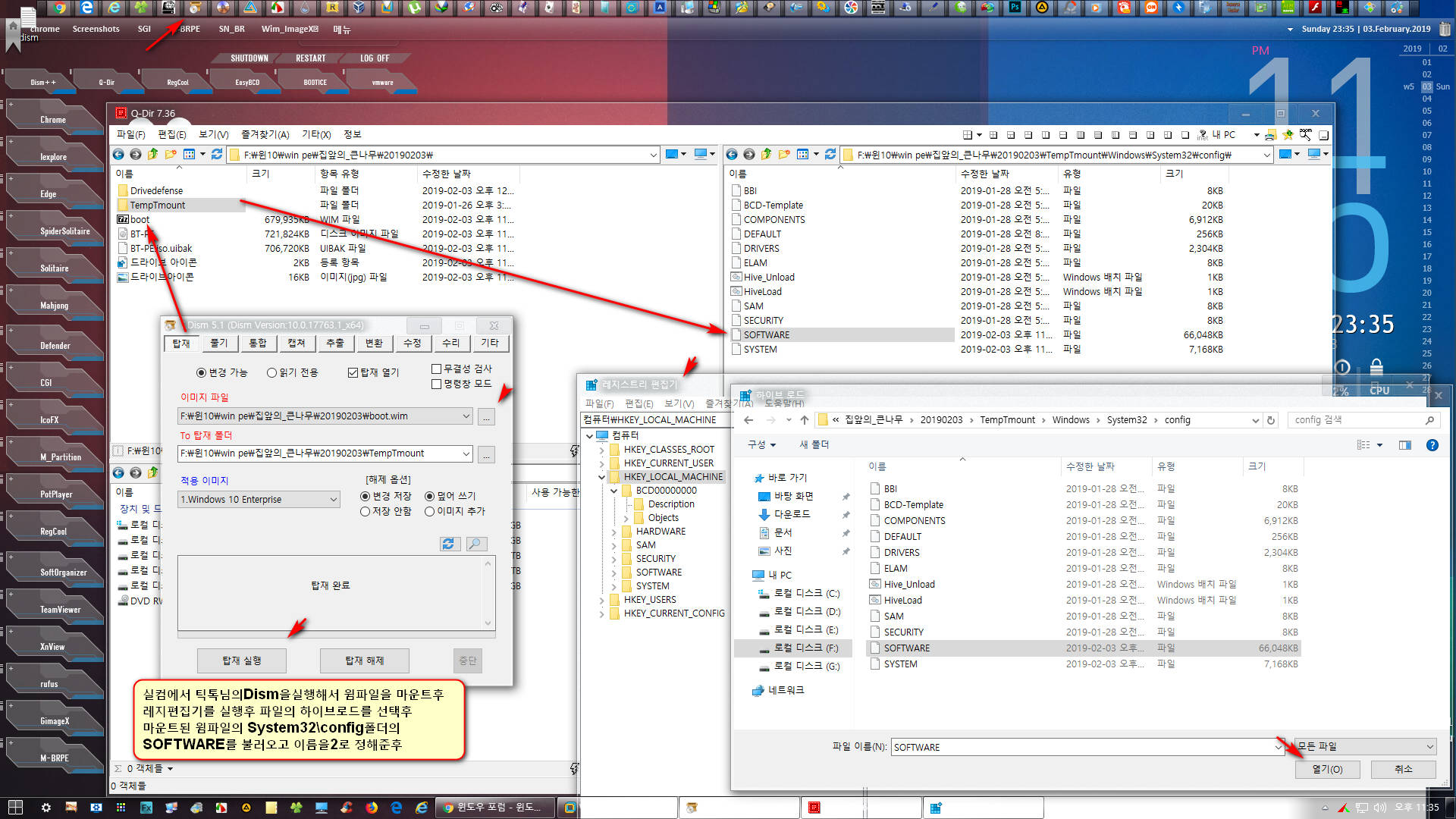The width and height of the screenshot is (1456, 819).
Task: Open the 모든 파일 file type dropdown
Action: pos(1365,747)
